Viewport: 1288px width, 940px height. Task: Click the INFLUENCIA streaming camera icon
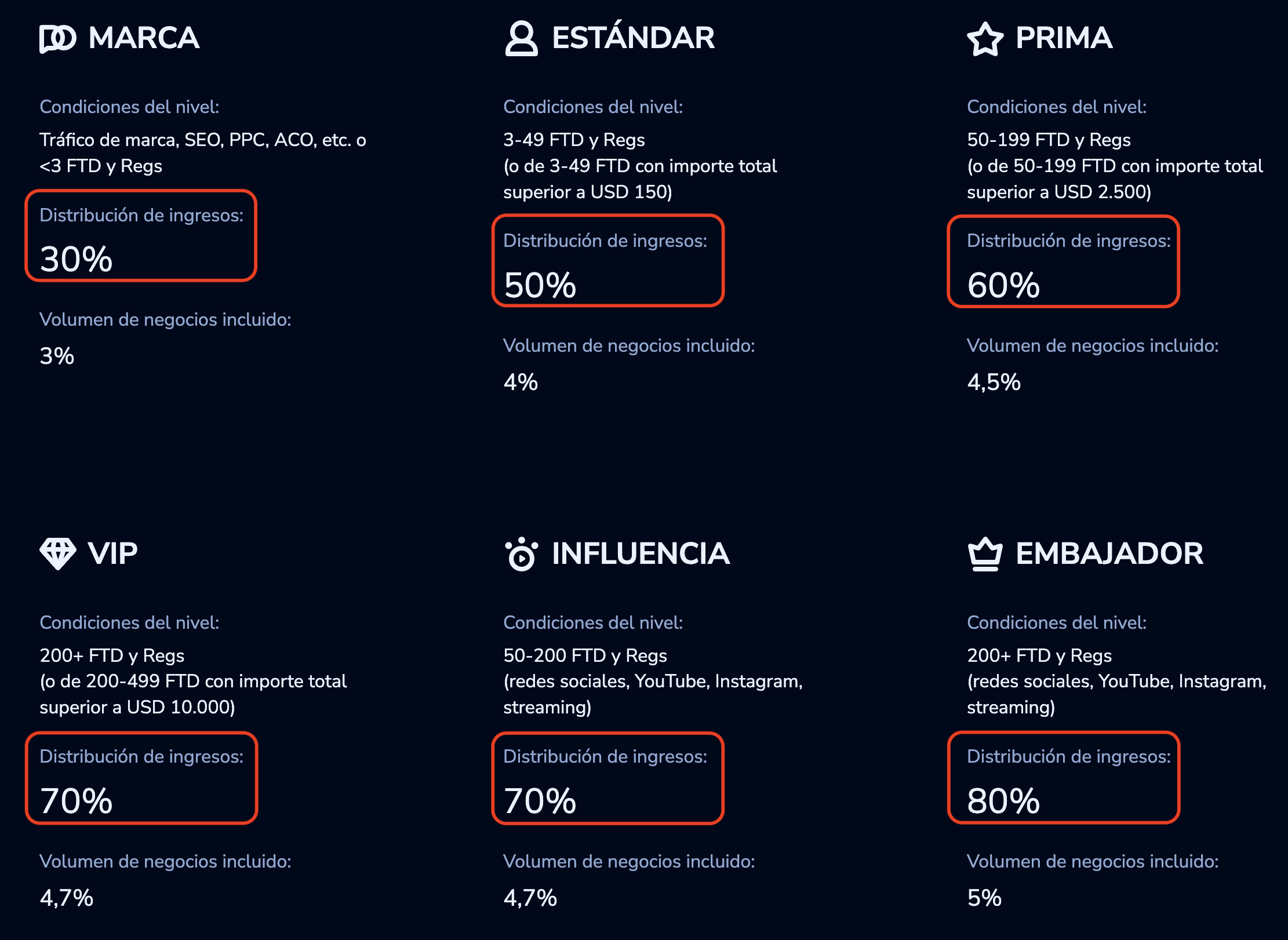[521, 553]
